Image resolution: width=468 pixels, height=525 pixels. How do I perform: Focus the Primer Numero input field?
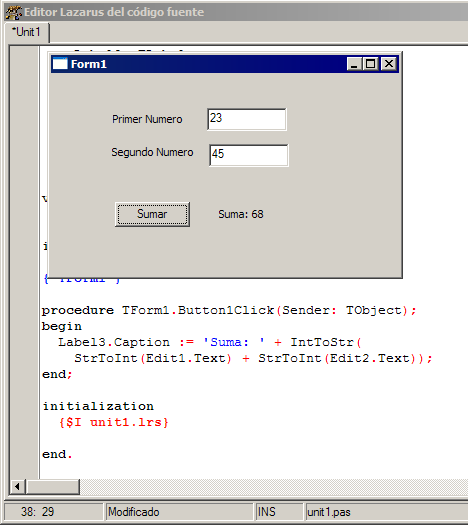[x=247, y=119]
